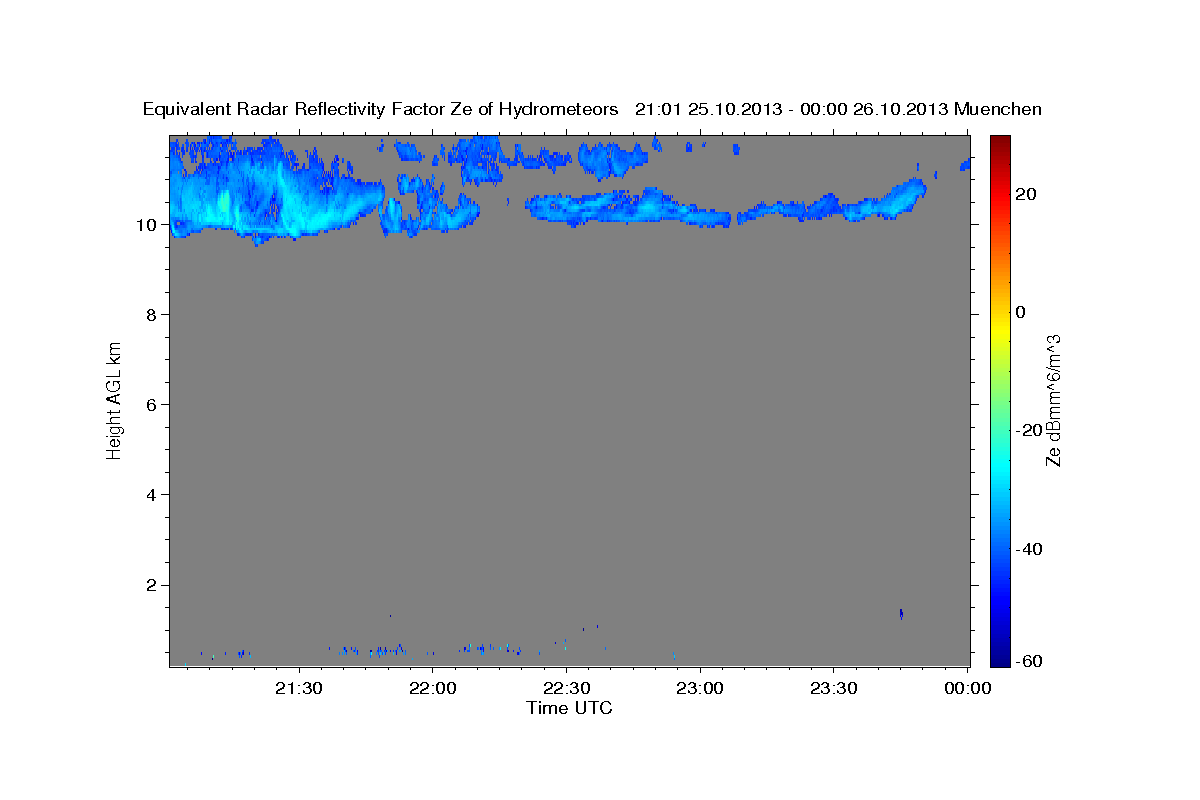Click the 22:30 time tick label

566,689
